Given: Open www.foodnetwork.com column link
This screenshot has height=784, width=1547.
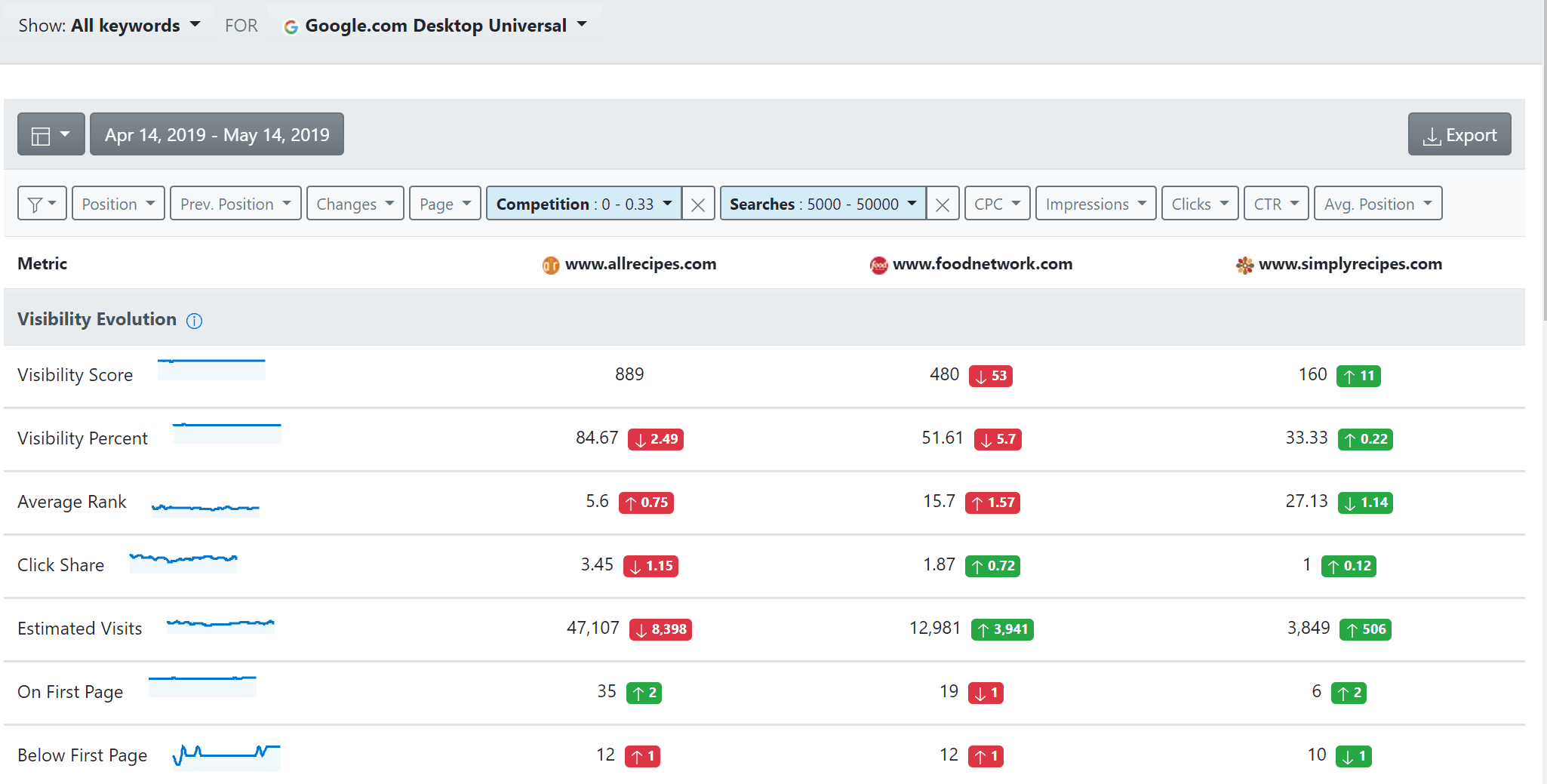Looking at the screenshot, I should (983, 264).
